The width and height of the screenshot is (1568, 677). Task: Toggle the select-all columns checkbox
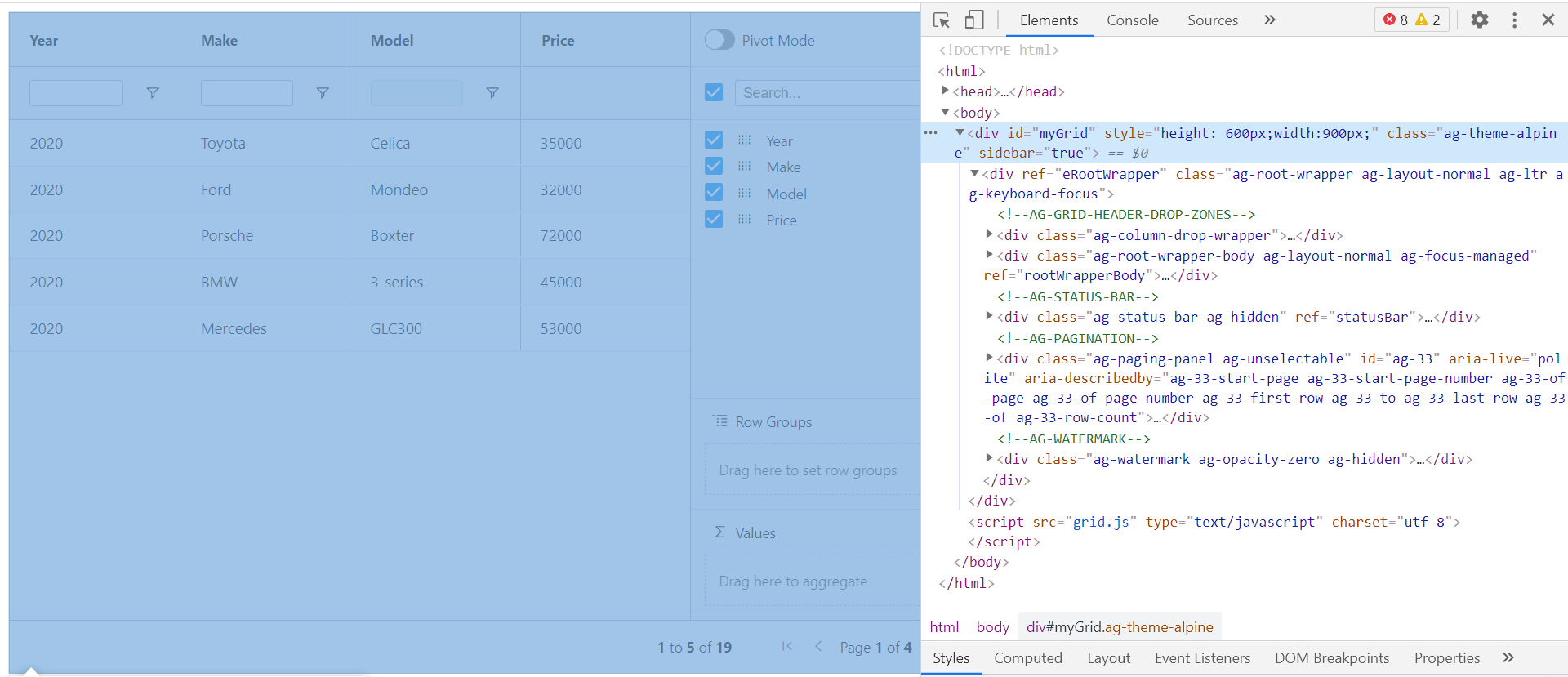[x=714, y=92]
